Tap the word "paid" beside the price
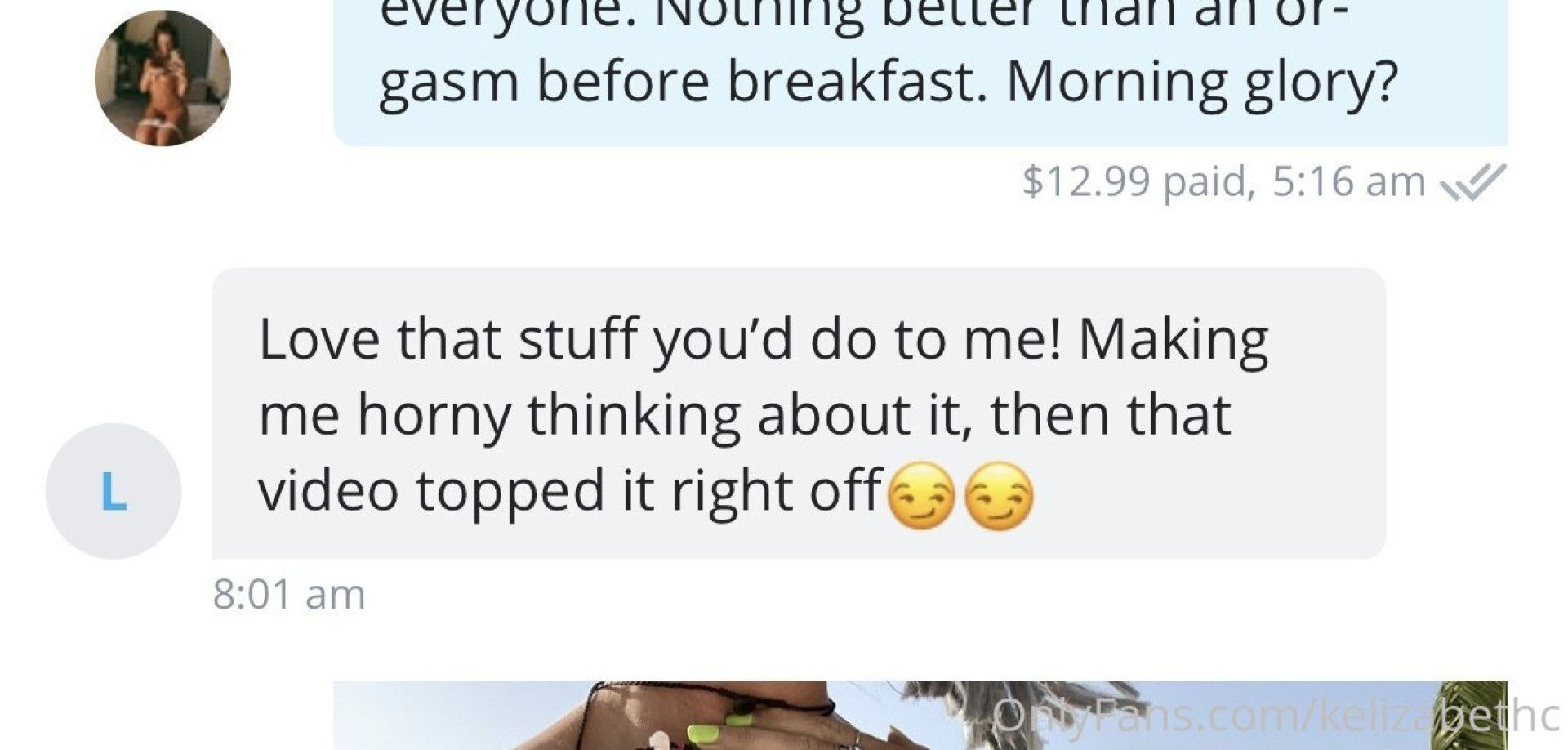1568x750 pixels. pyautogui.click(x=1205, y=183)
